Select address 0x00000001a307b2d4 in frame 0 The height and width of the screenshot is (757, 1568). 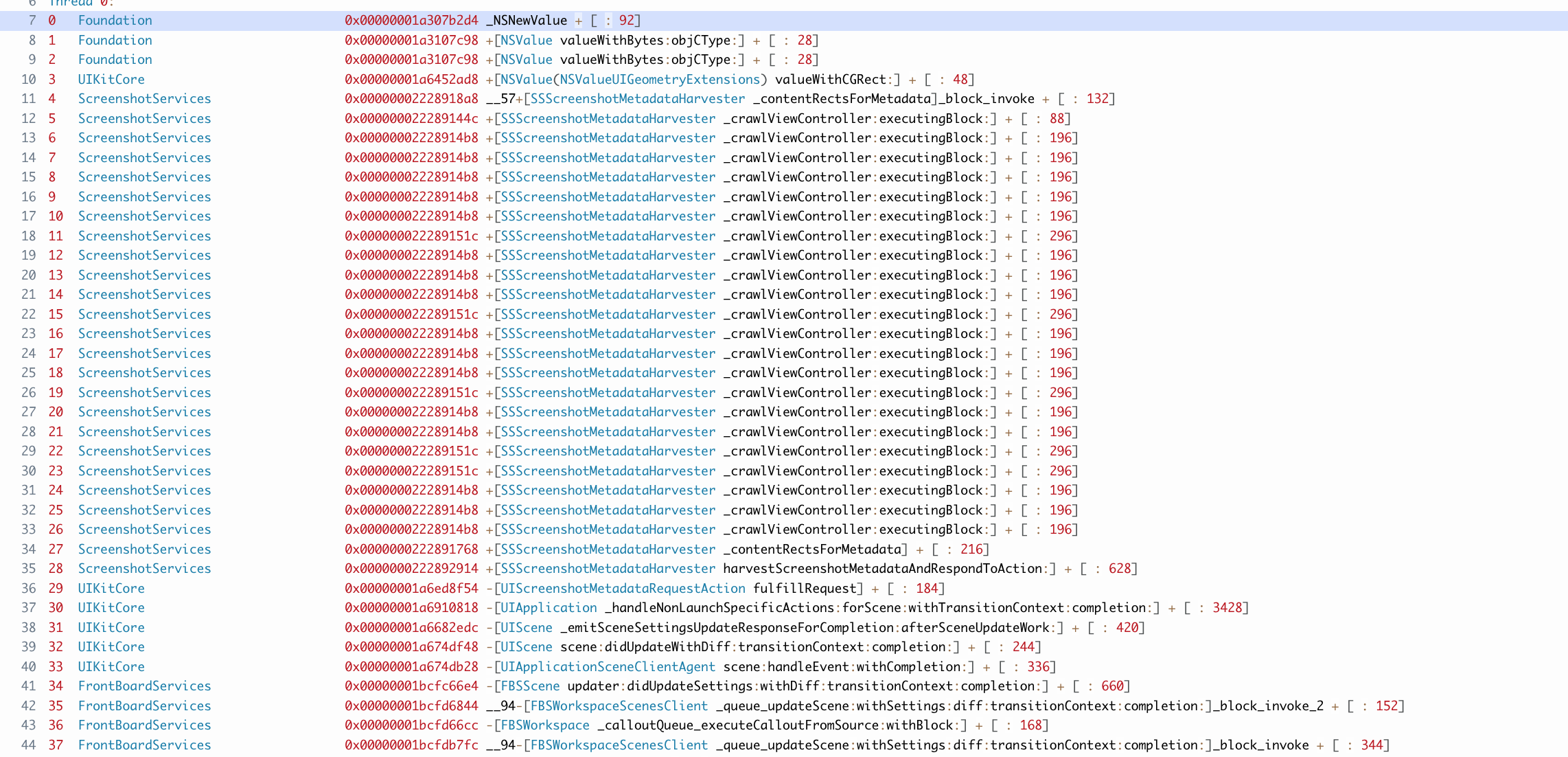tap(411, 21)
